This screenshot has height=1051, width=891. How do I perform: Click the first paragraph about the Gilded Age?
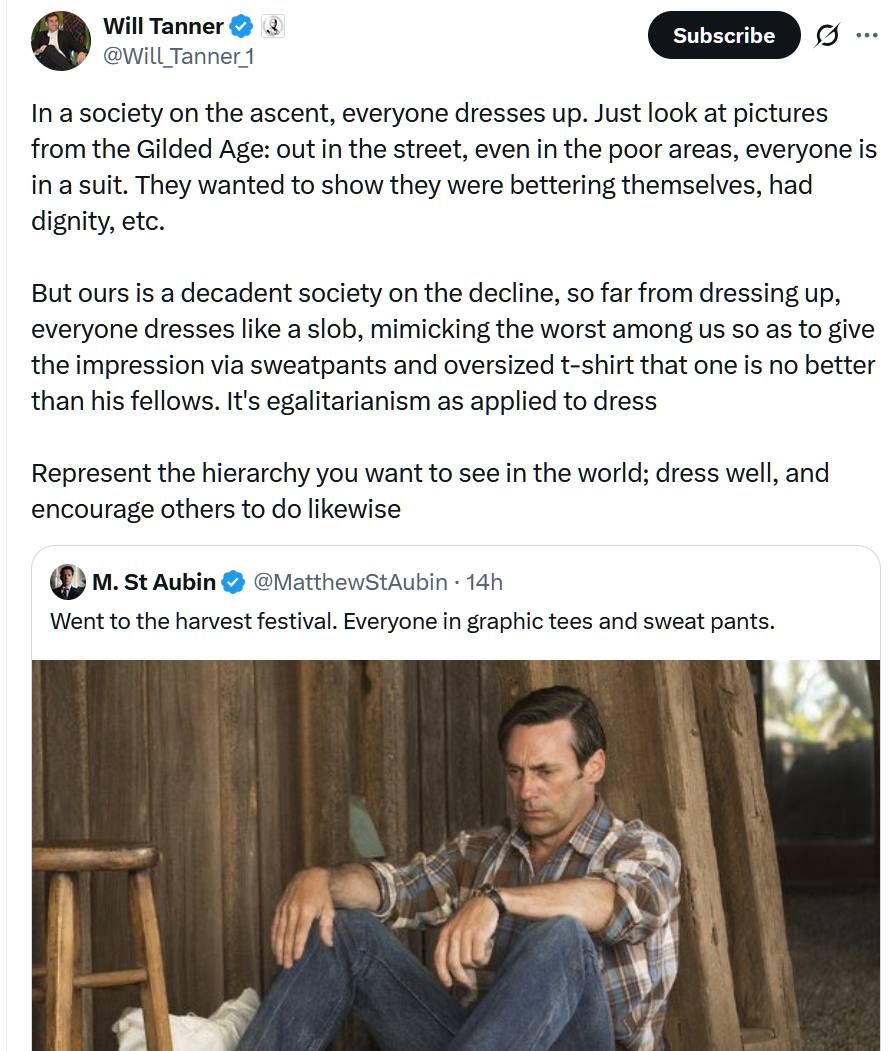[x=453, y=167]
